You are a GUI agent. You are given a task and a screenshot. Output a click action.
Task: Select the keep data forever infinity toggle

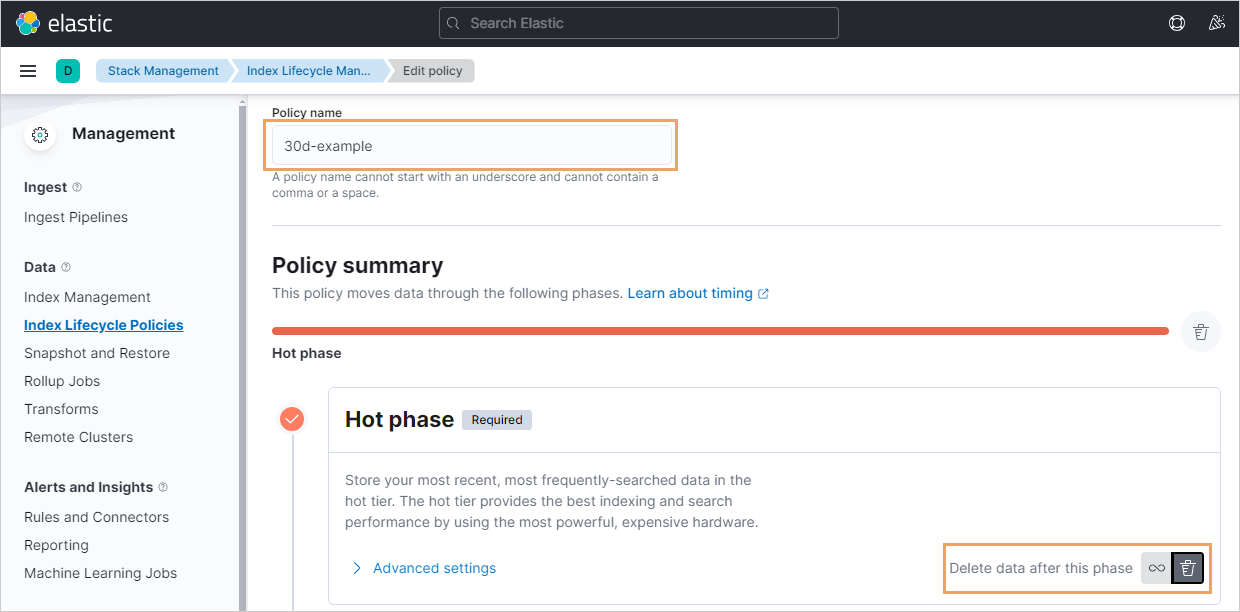(x=1156, y=568)
